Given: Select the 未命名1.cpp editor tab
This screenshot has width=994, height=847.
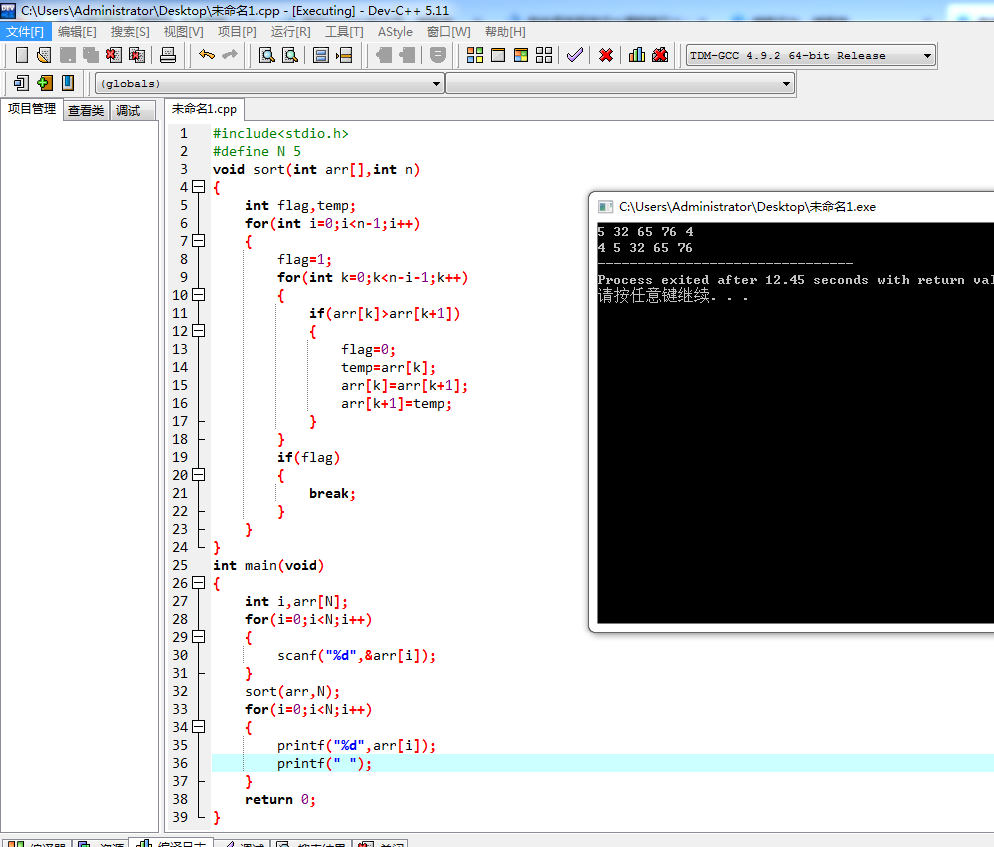Looking at the screenshot, I should (204, 109).
